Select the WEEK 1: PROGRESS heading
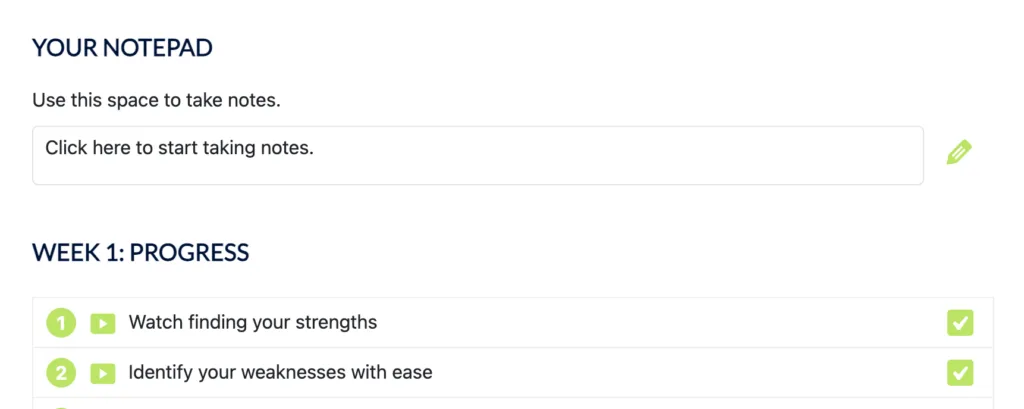The image size is (1024, 409). tap(140, 252)
